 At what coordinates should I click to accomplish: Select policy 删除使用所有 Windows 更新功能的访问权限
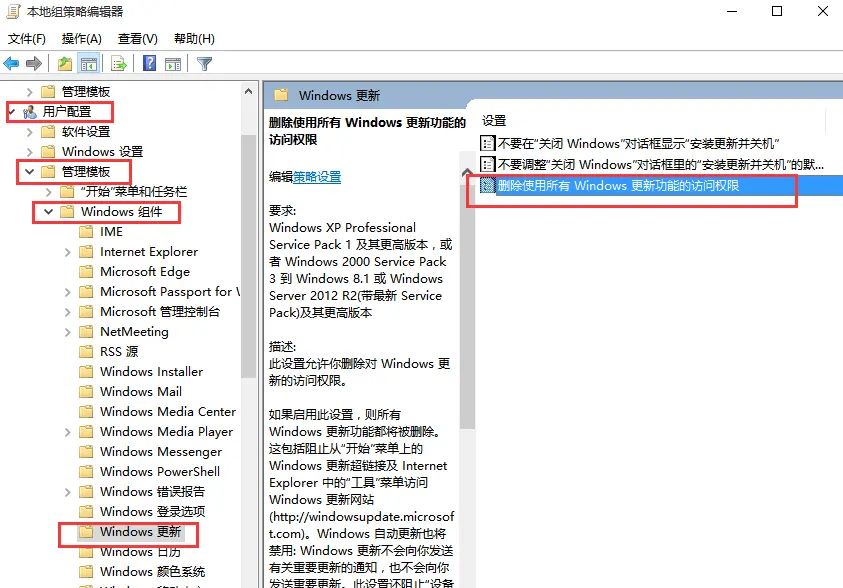coord(618,185)
